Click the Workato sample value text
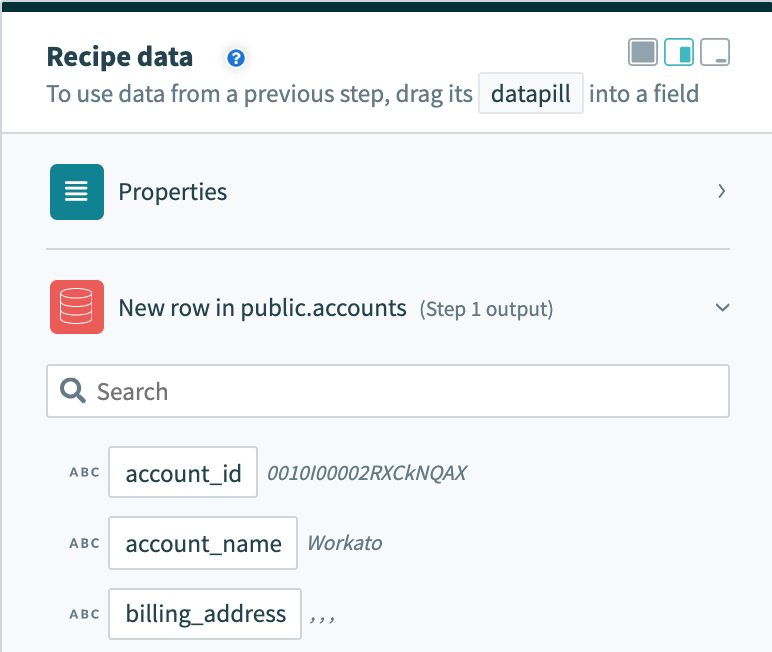Image resolution: width=772 pixels, height=652 pixels. pos(344,544)
